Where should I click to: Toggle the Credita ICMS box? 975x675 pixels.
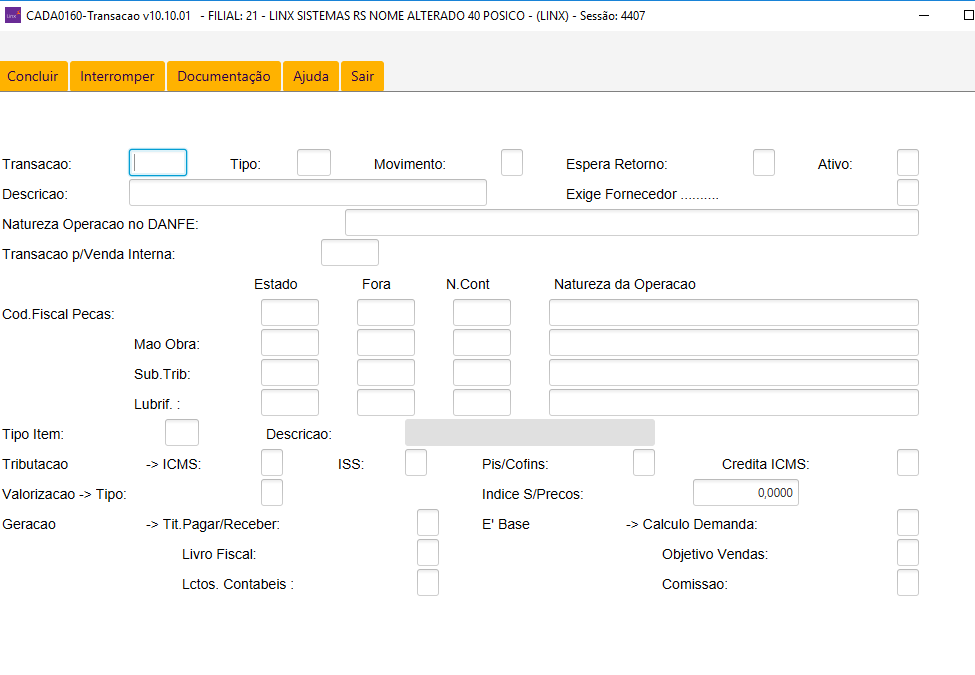pos(907,463)
